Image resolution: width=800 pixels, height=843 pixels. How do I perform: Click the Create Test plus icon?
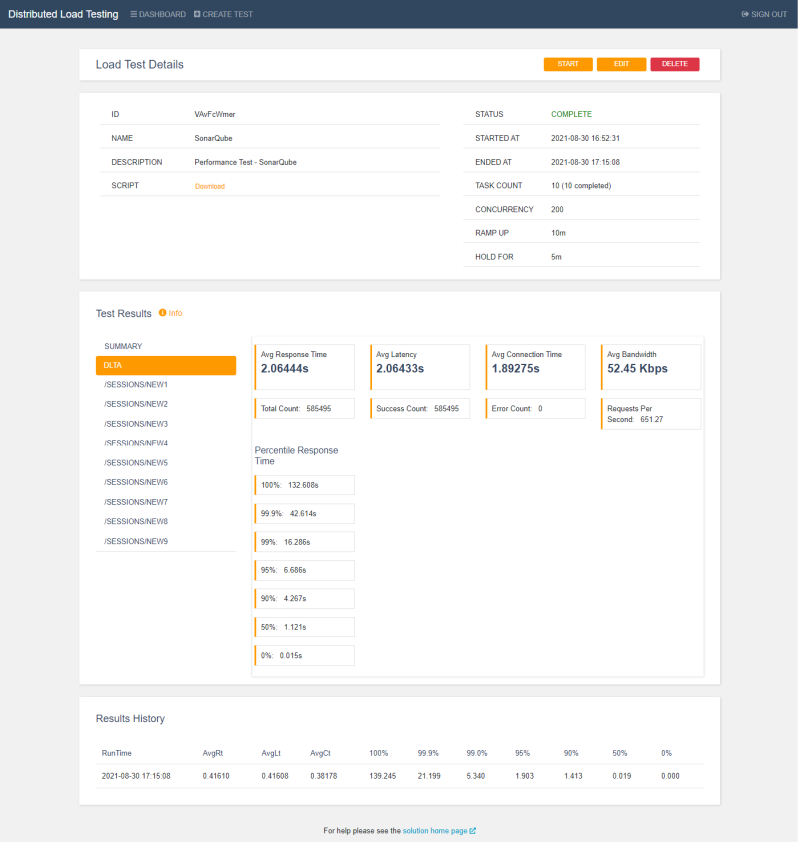197,15
